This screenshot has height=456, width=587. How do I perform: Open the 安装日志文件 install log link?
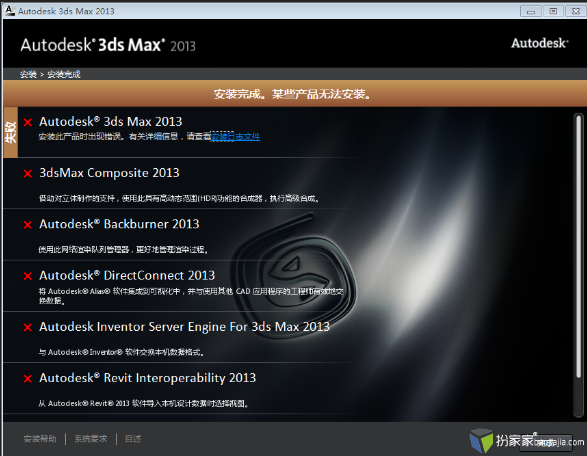235,137
